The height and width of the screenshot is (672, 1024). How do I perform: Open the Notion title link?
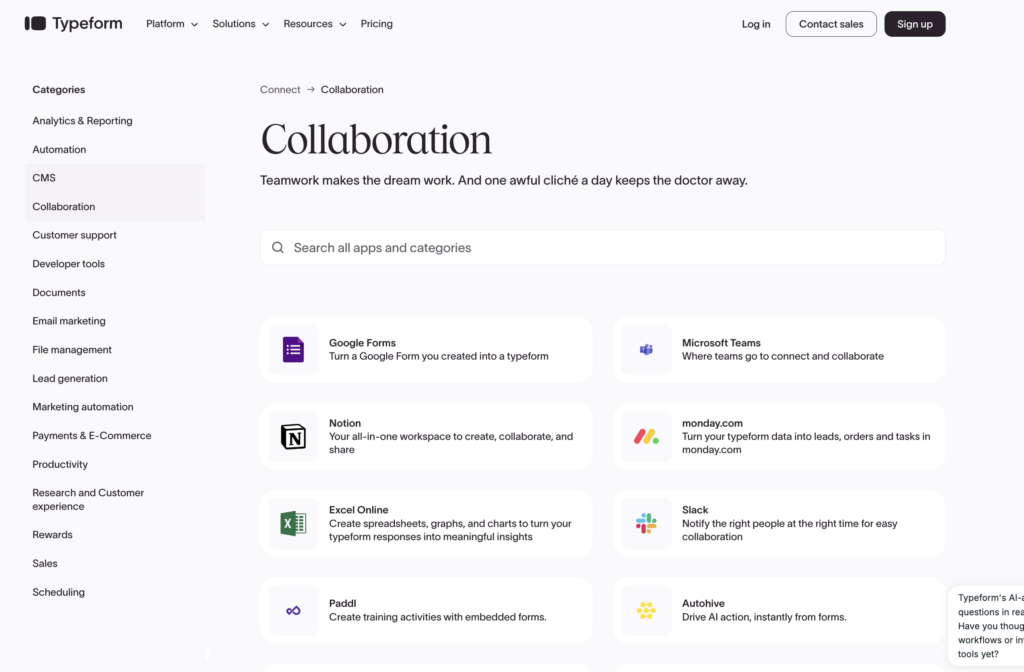click(x=345, y=423)
